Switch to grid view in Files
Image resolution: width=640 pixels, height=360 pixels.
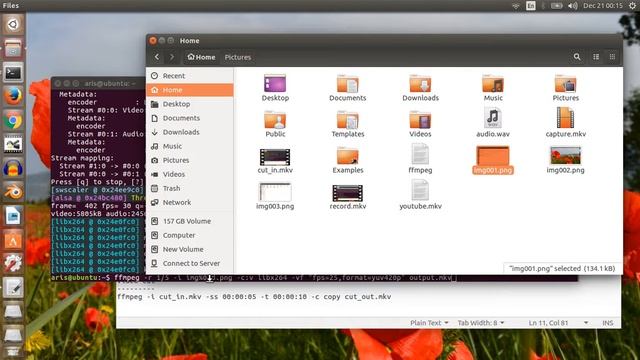coord(612,57)
